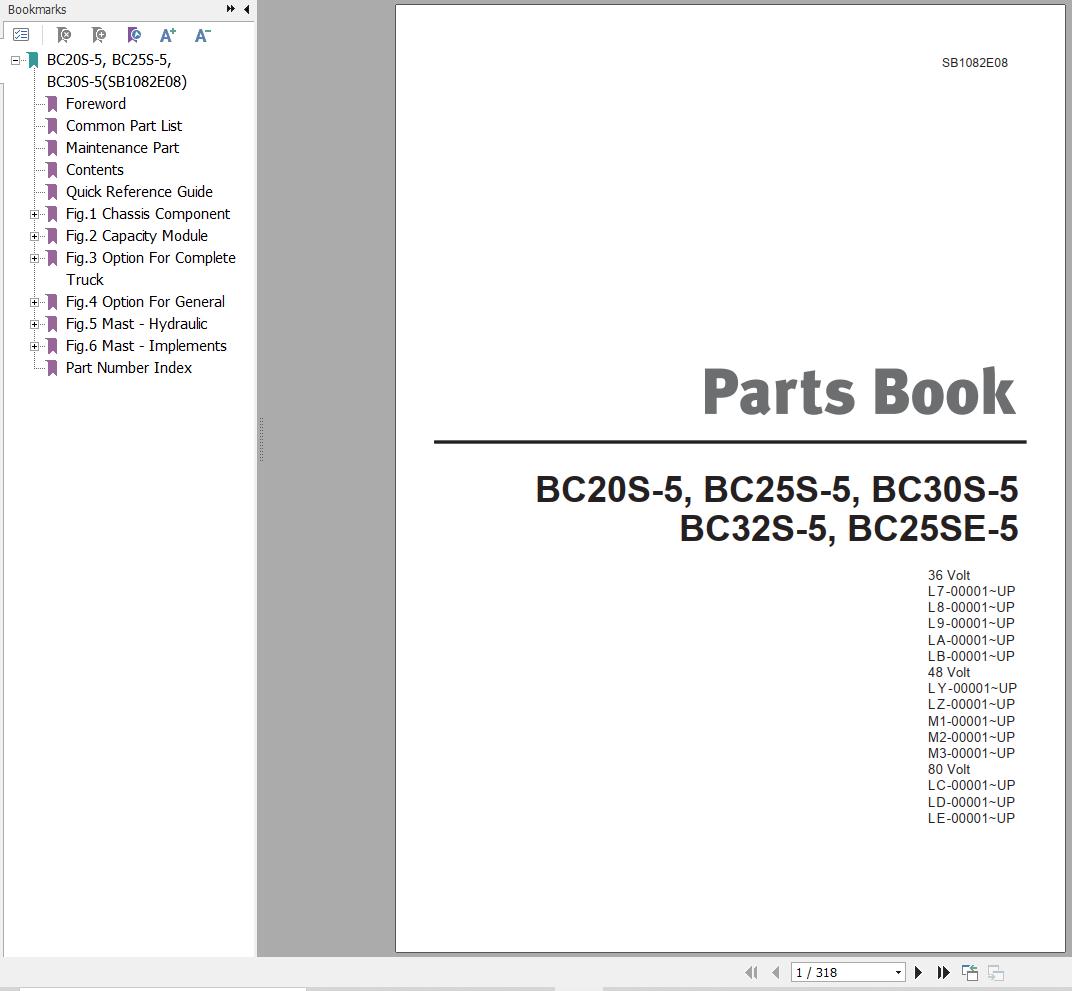Open the Contents bookmark
The image size is (1072, 991).
pos(94,169)
